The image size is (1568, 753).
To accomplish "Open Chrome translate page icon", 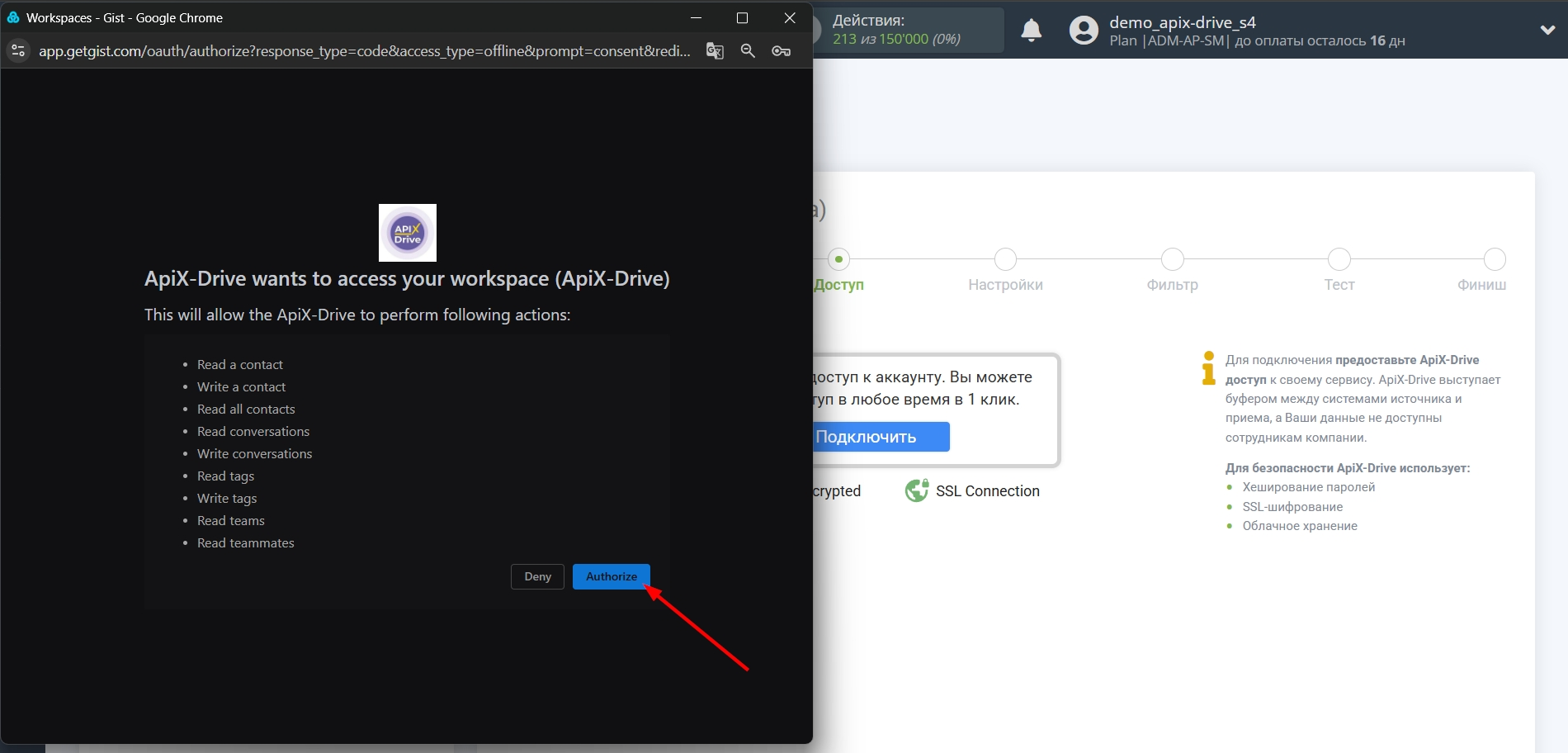I will [x=715, y=51].
